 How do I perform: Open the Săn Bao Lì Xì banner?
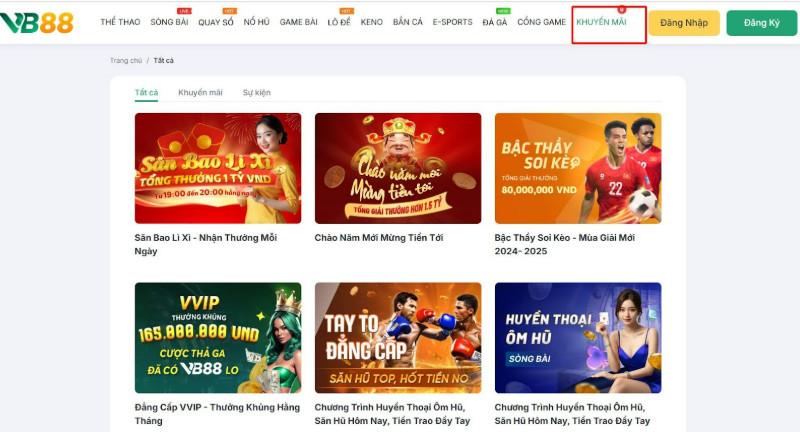217,167
